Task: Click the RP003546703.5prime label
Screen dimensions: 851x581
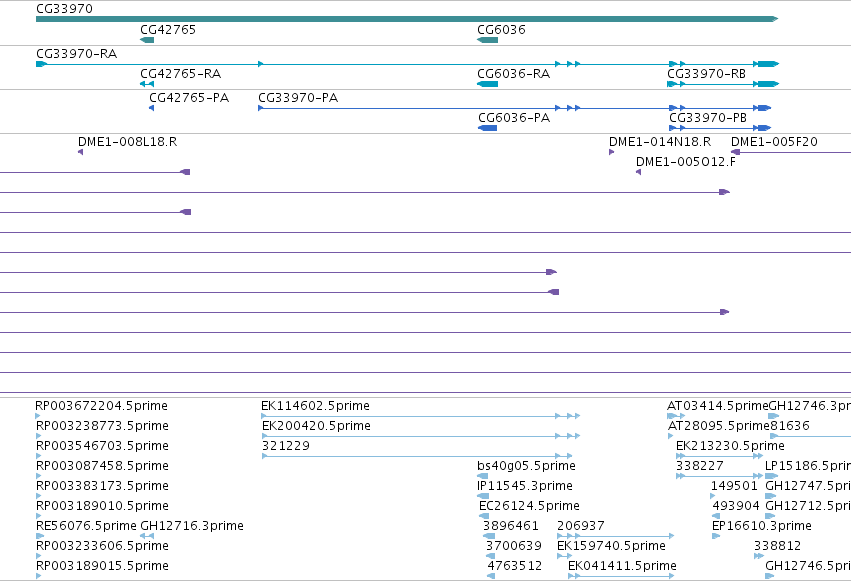Action: pos(102,446)
